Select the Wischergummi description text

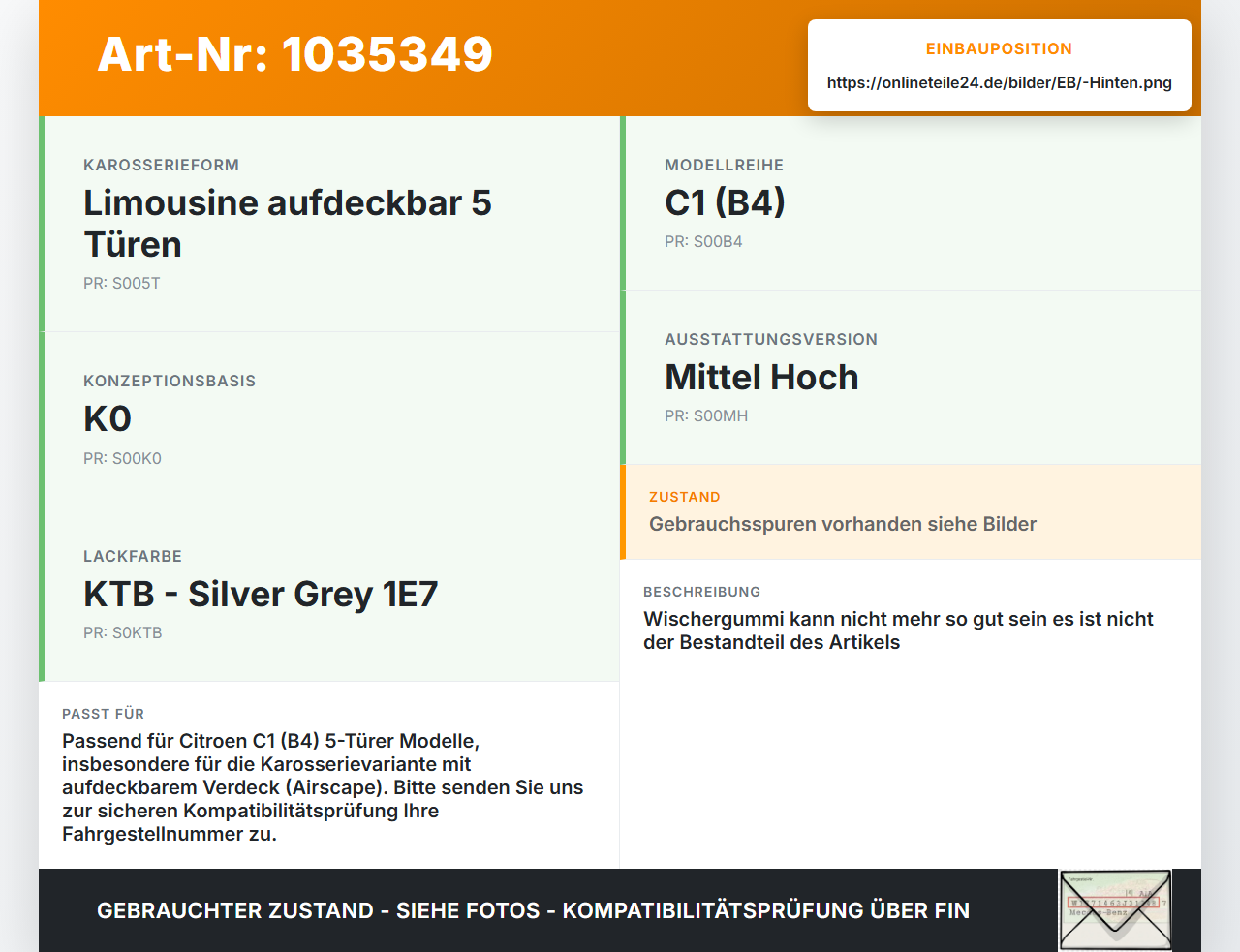tap(899, 630)
